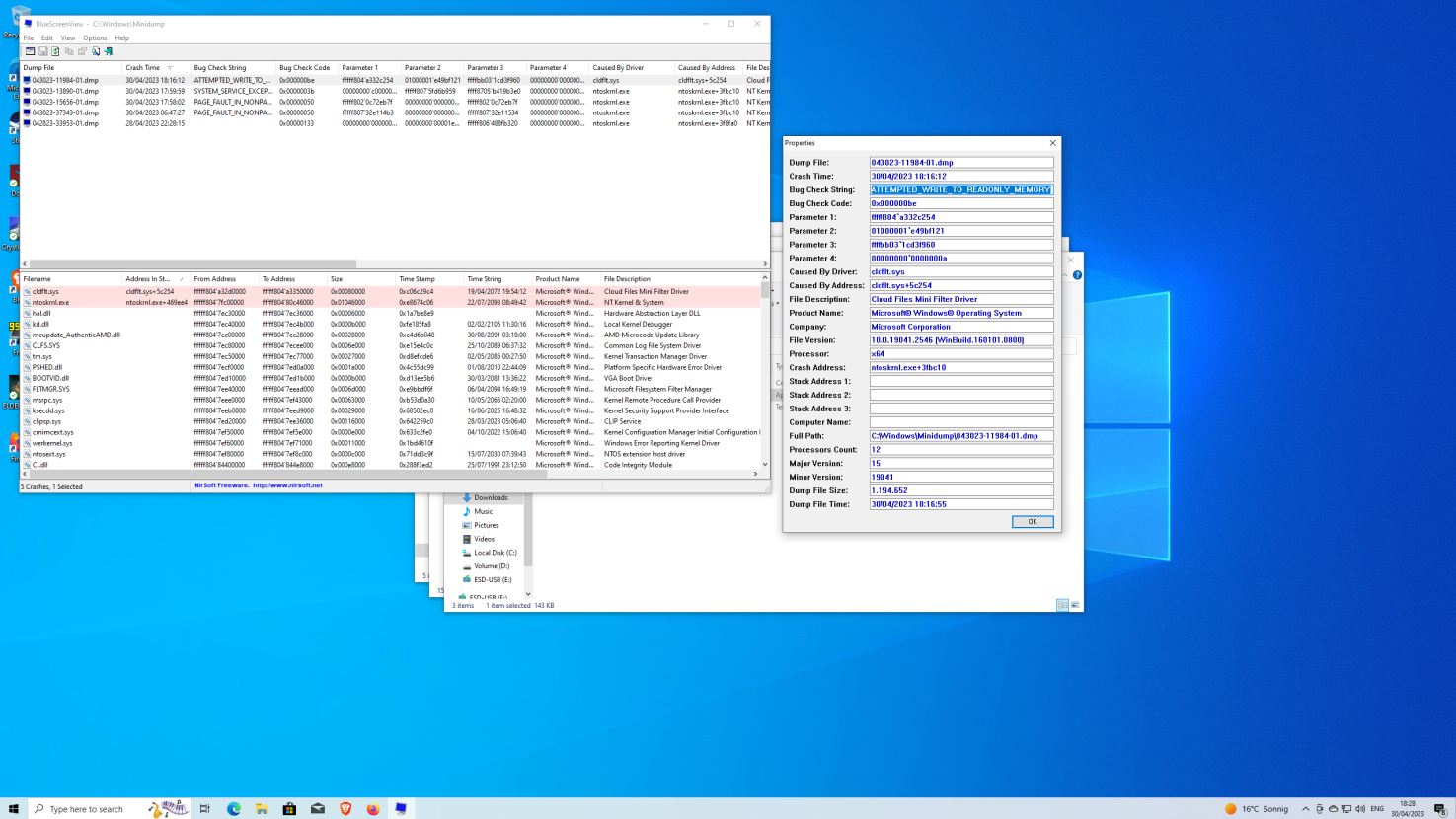Image resolution: width=1456 pixels, height=819 pixels.
Task: Open the nirsoft.net link in status bar
Action: tap(287, 485)
